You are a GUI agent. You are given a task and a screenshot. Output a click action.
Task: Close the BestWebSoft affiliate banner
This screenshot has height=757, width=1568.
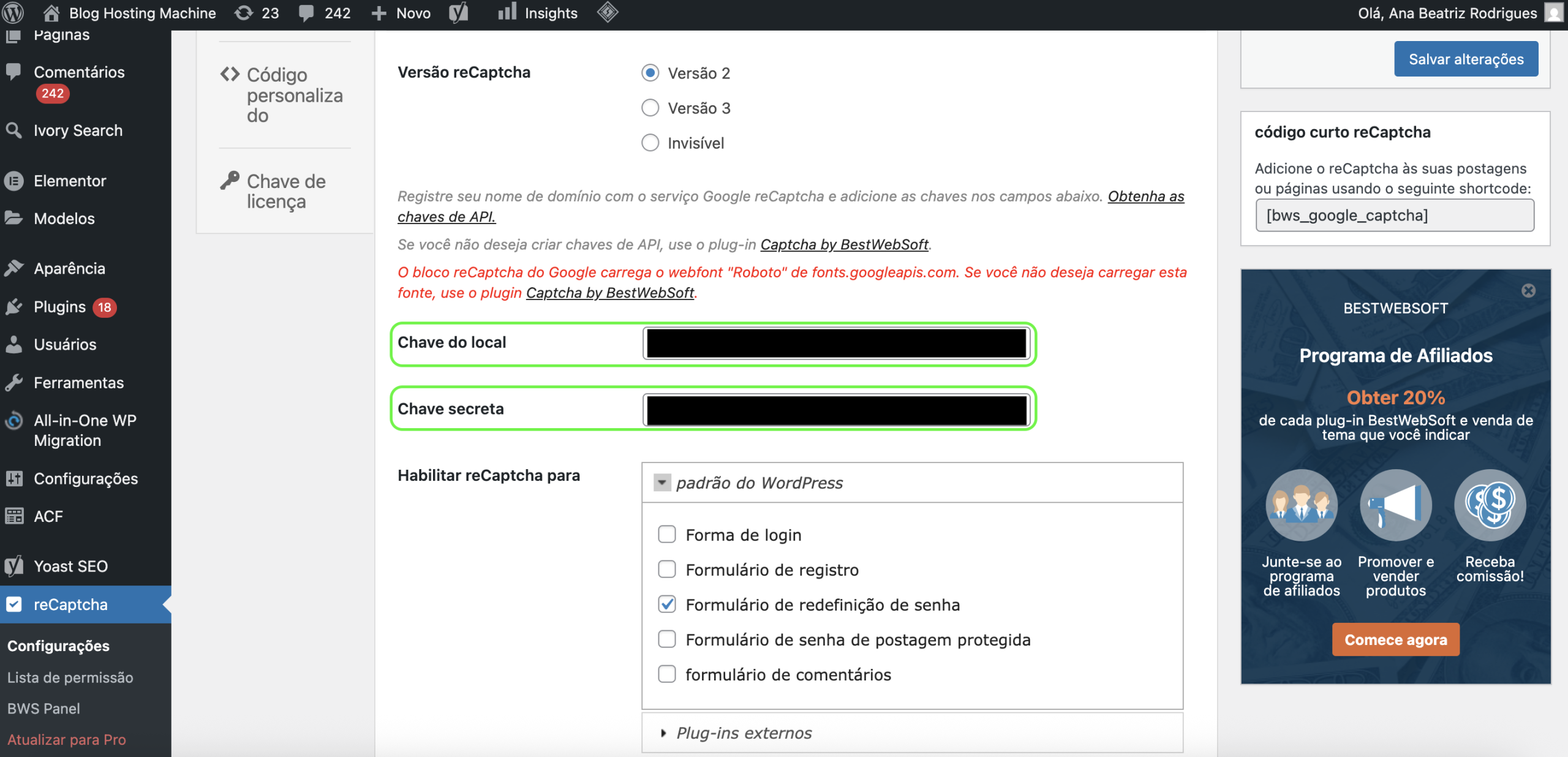point(1529,290)
